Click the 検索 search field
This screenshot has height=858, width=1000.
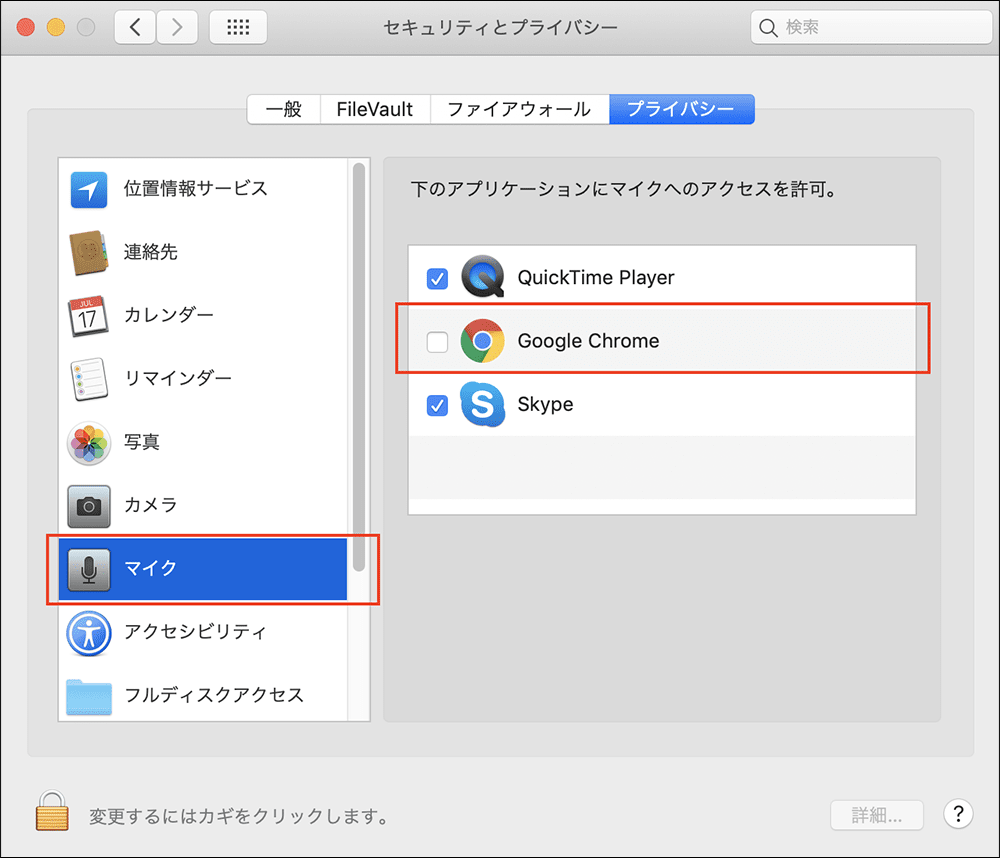pos(871,27)
